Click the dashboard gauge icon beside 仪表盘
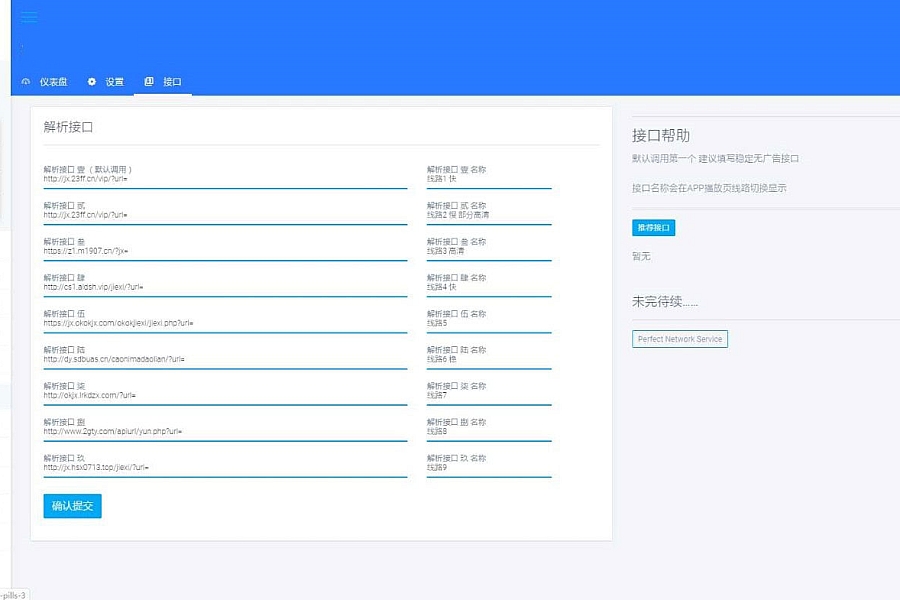The height and width of the screenshot is (600, 900). [x=26, y=82]
